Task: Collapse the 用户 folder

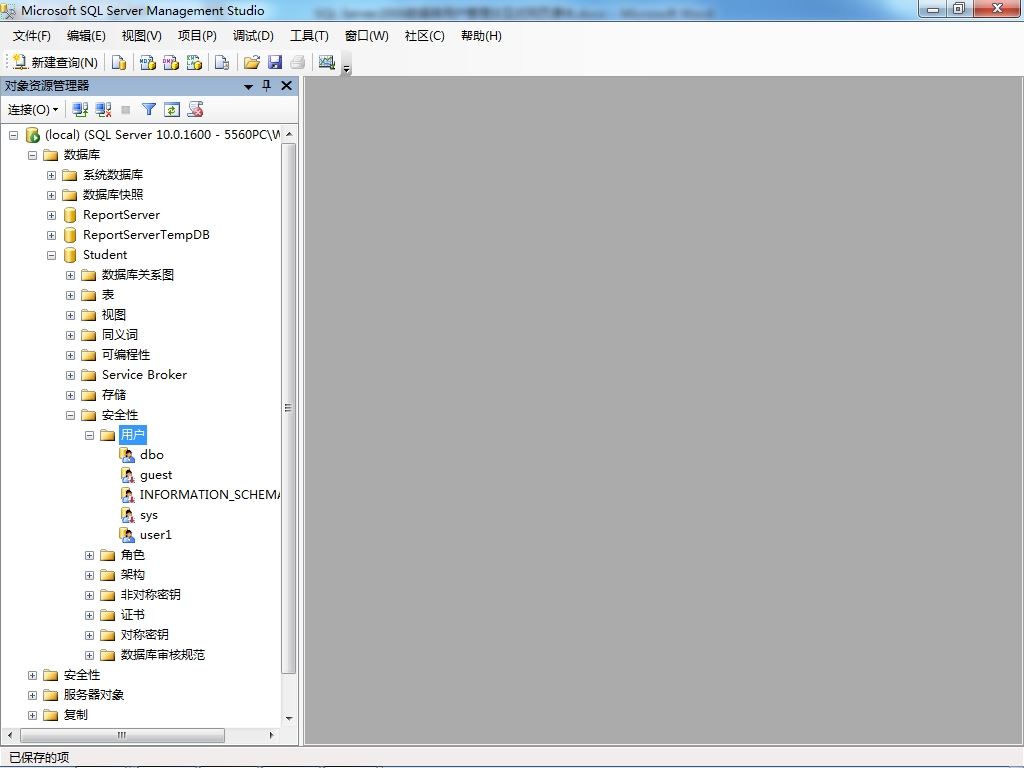Action: (89, 436)
